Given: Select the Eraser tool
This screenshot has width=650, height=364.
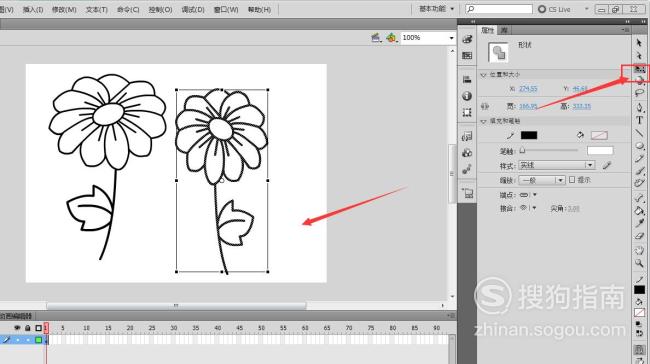Looking at the screenshot, I should 639,236.
